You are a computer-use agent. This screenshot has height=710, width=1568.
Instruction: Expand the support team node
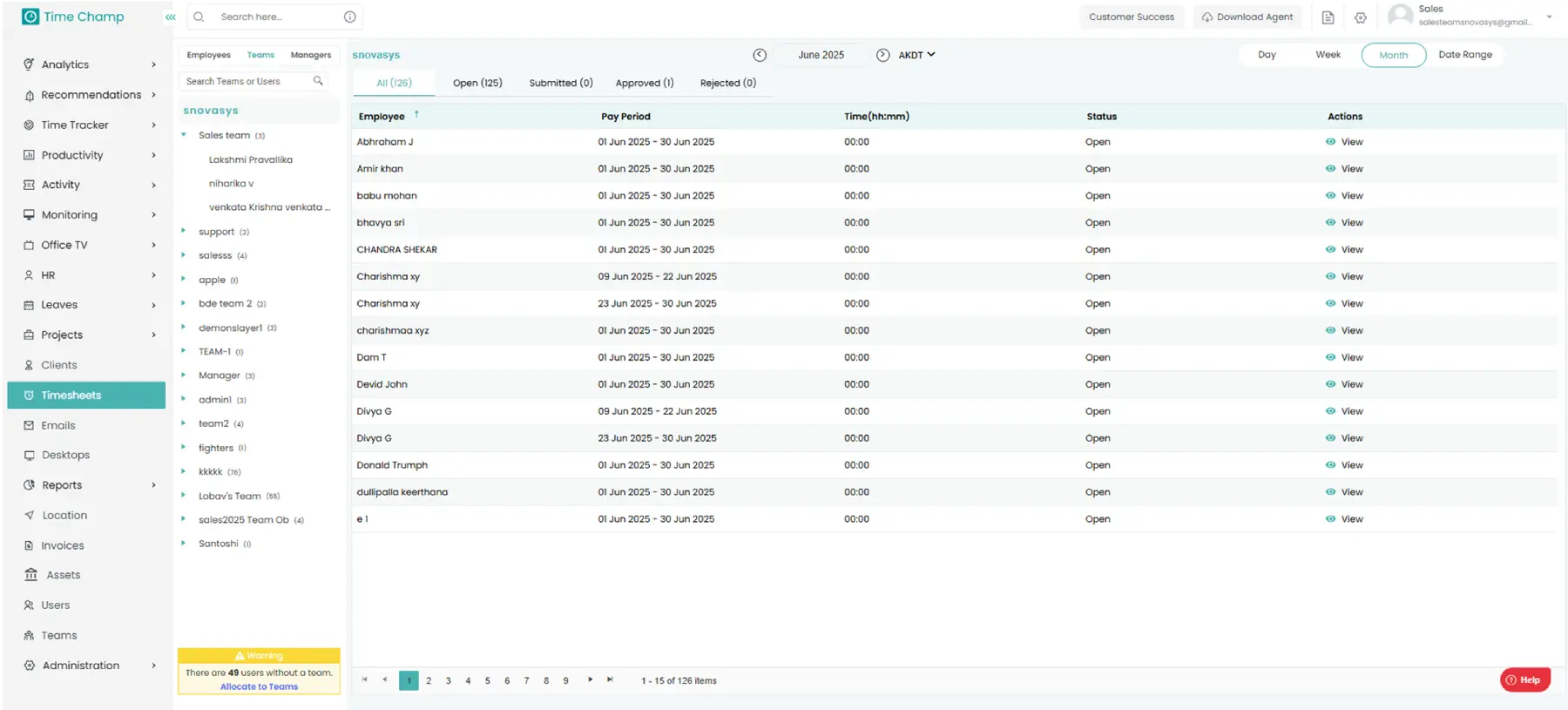click(x=184, y=231)
